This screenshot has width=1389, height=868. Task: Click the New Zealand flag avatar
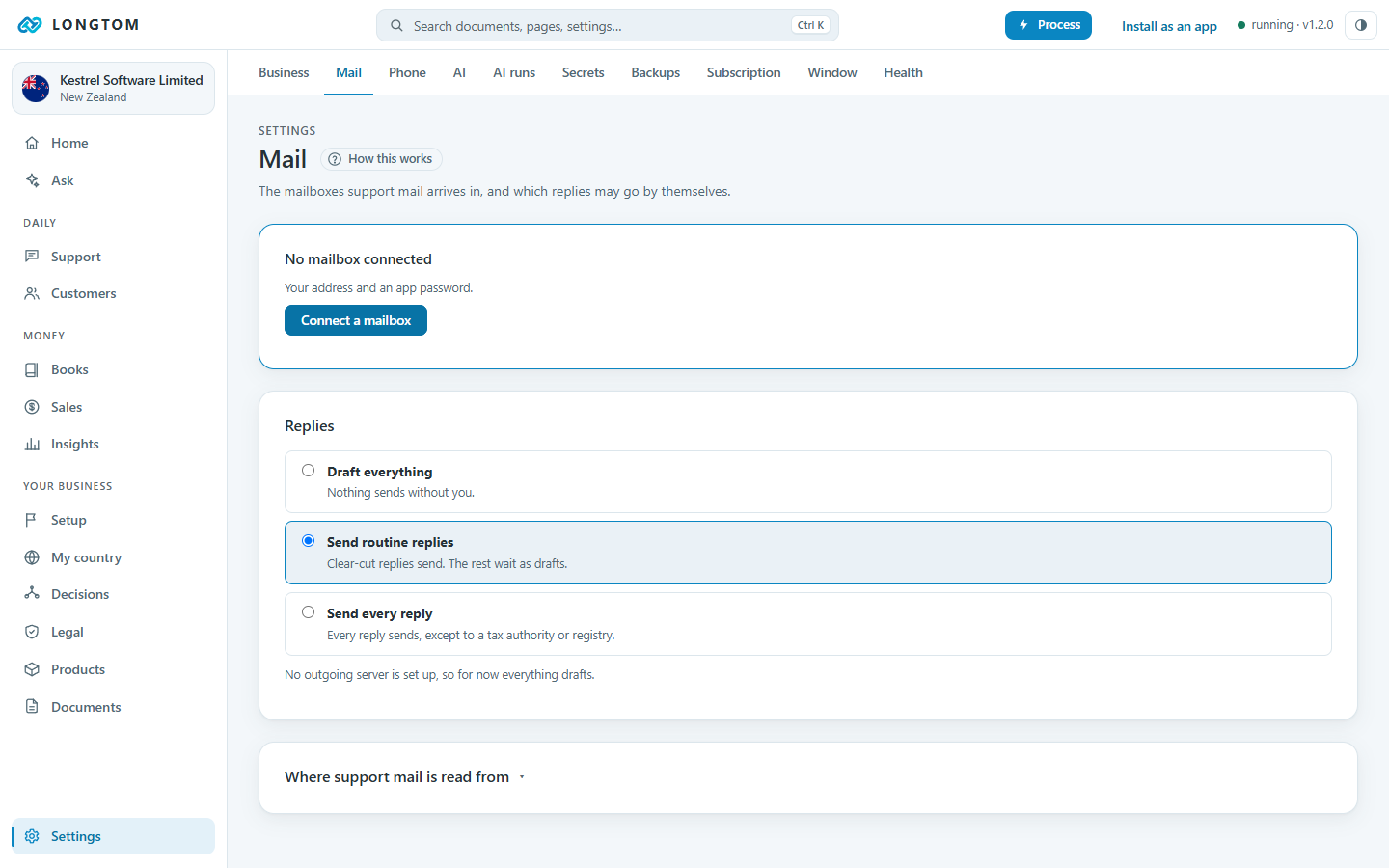36,89
